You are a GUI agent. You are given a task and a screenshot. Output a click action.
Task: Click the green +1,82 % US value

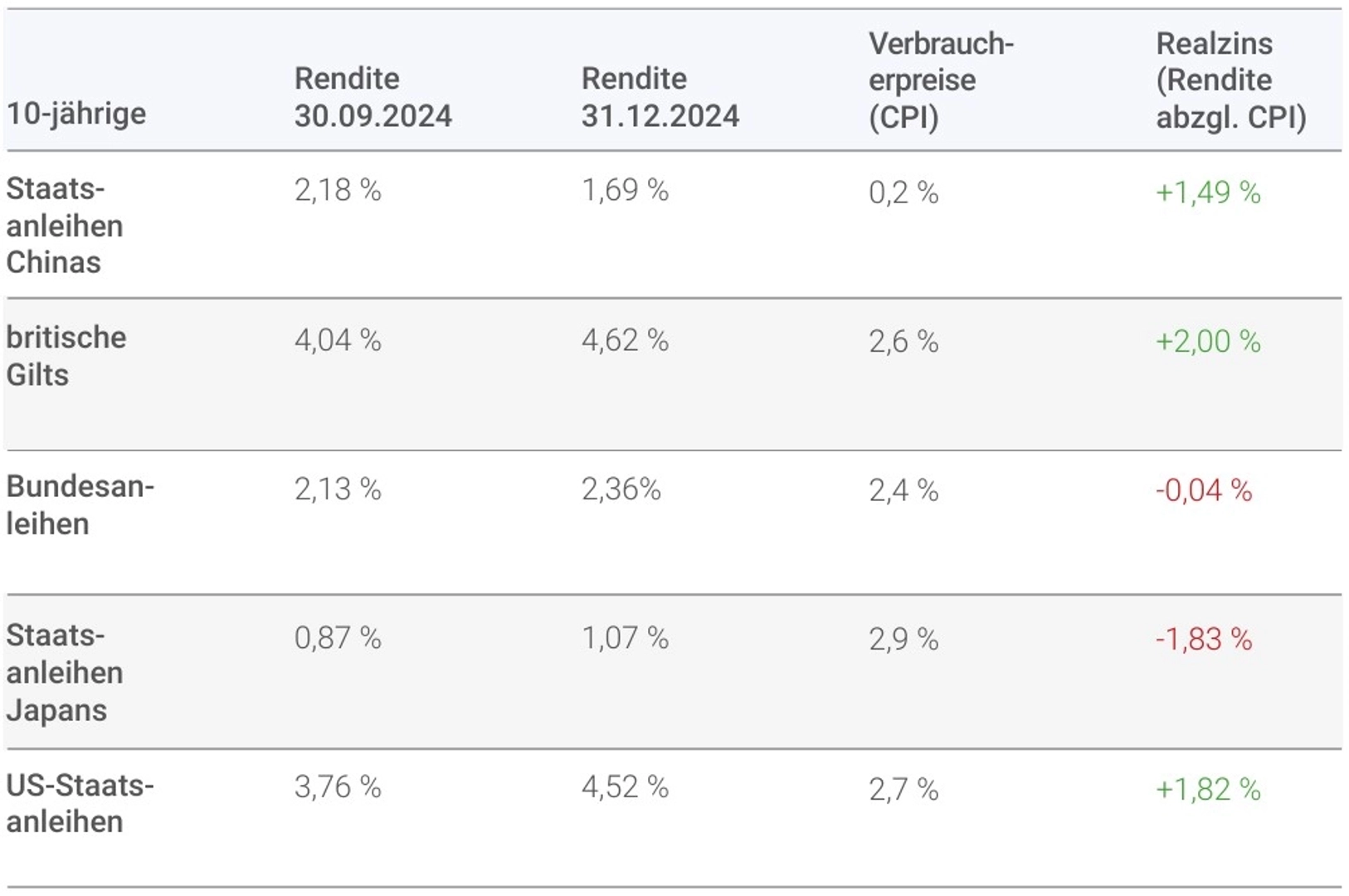click(1208, 789)
